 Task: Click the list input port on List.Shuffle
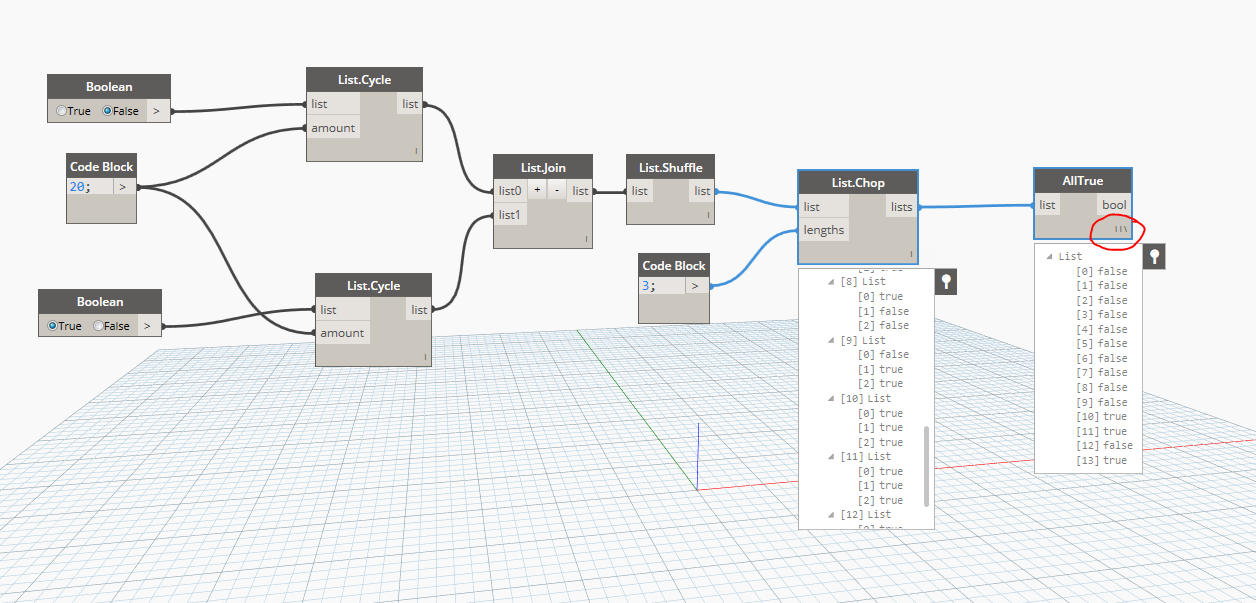(x=640, y=191)
